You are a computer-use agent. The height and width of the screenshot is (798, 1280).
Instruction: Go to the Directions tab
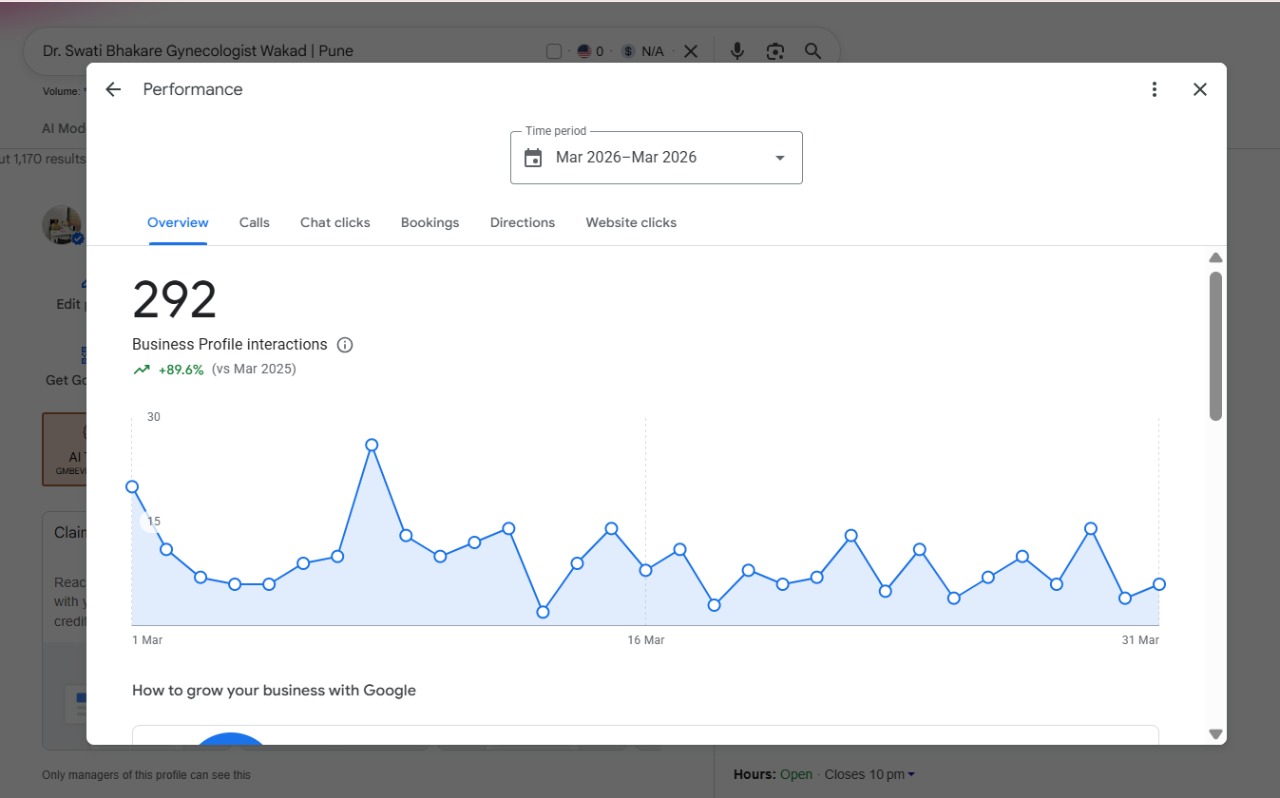tap(522, 223)
